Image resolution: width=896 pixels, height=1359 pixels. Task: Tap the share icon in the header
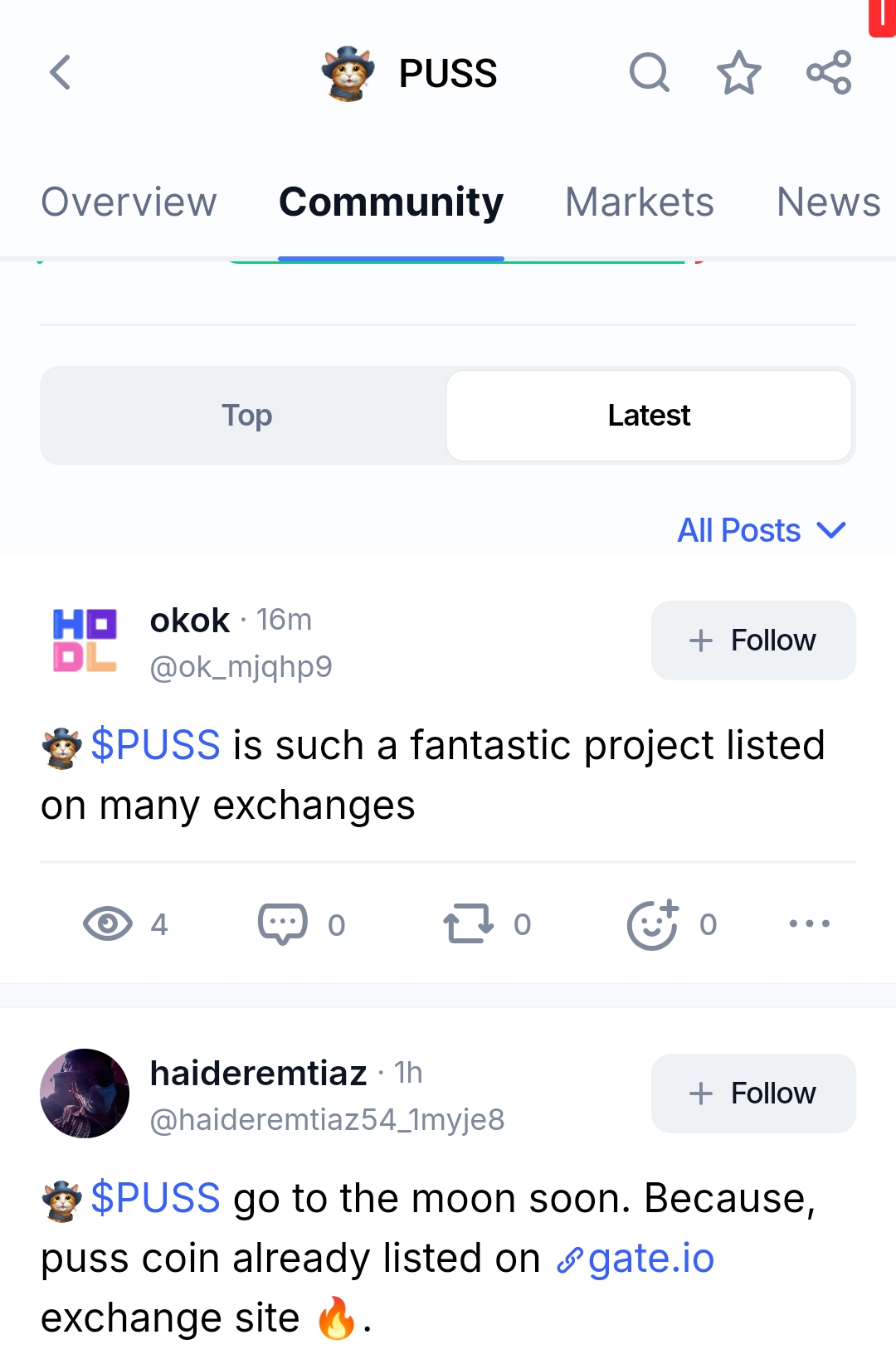[829, 73]
